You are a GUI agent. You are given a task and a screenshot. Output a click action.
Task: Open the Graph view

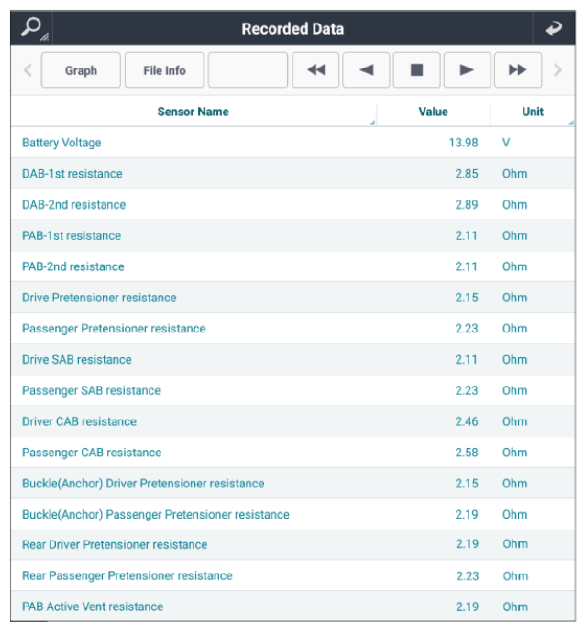(x=81, y=70)
